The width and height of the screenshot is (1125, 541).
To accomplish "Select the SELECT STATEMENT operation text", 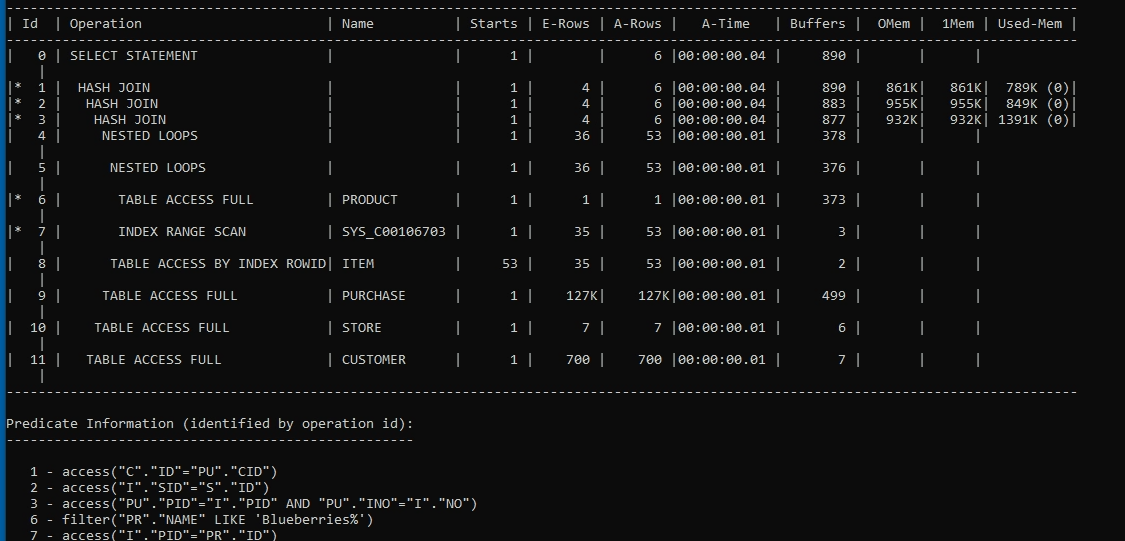I will (x=133, y=55).
